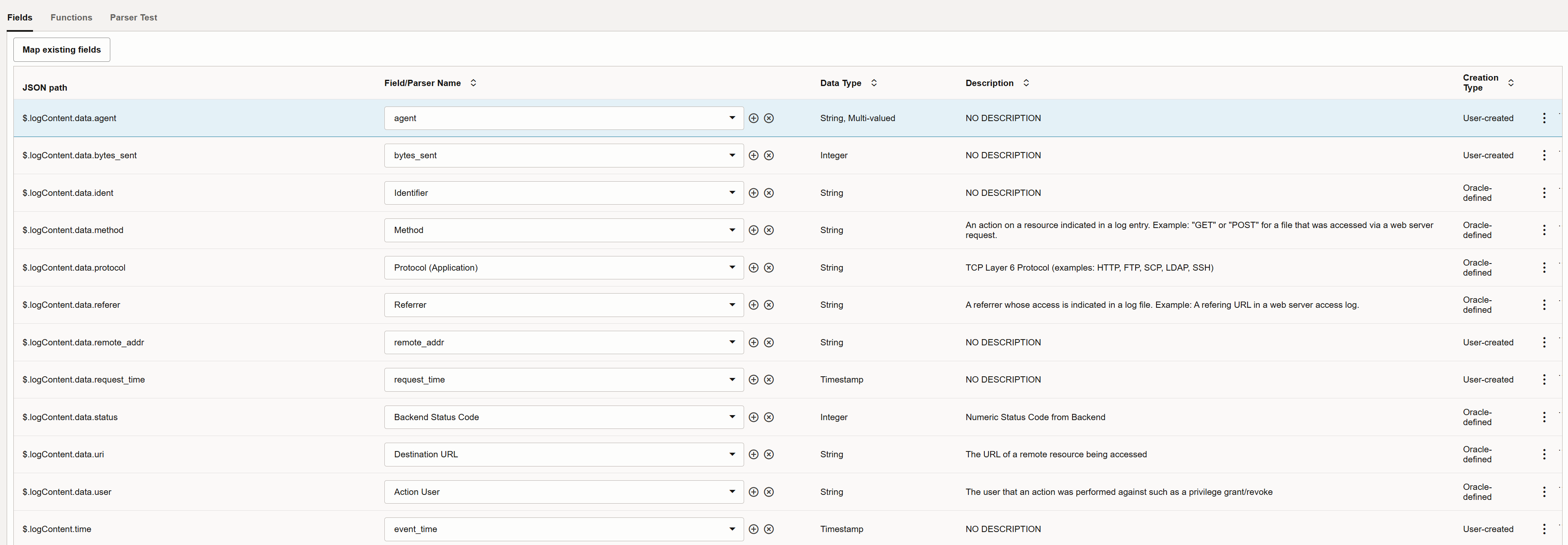
Task: Expand the remote_addr field dropdown
Action: click(x=564, y=342)
